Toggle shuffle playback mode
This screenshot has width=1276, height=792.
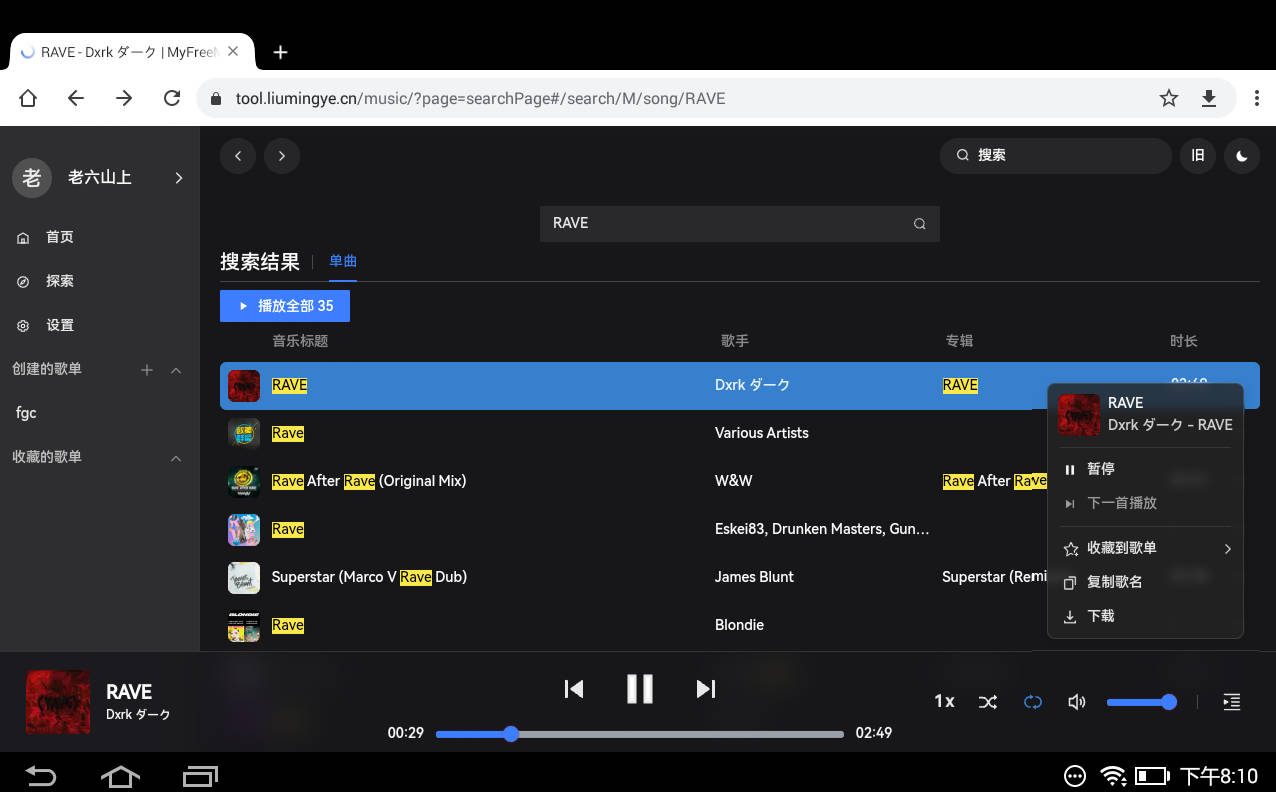click(988, 702)
